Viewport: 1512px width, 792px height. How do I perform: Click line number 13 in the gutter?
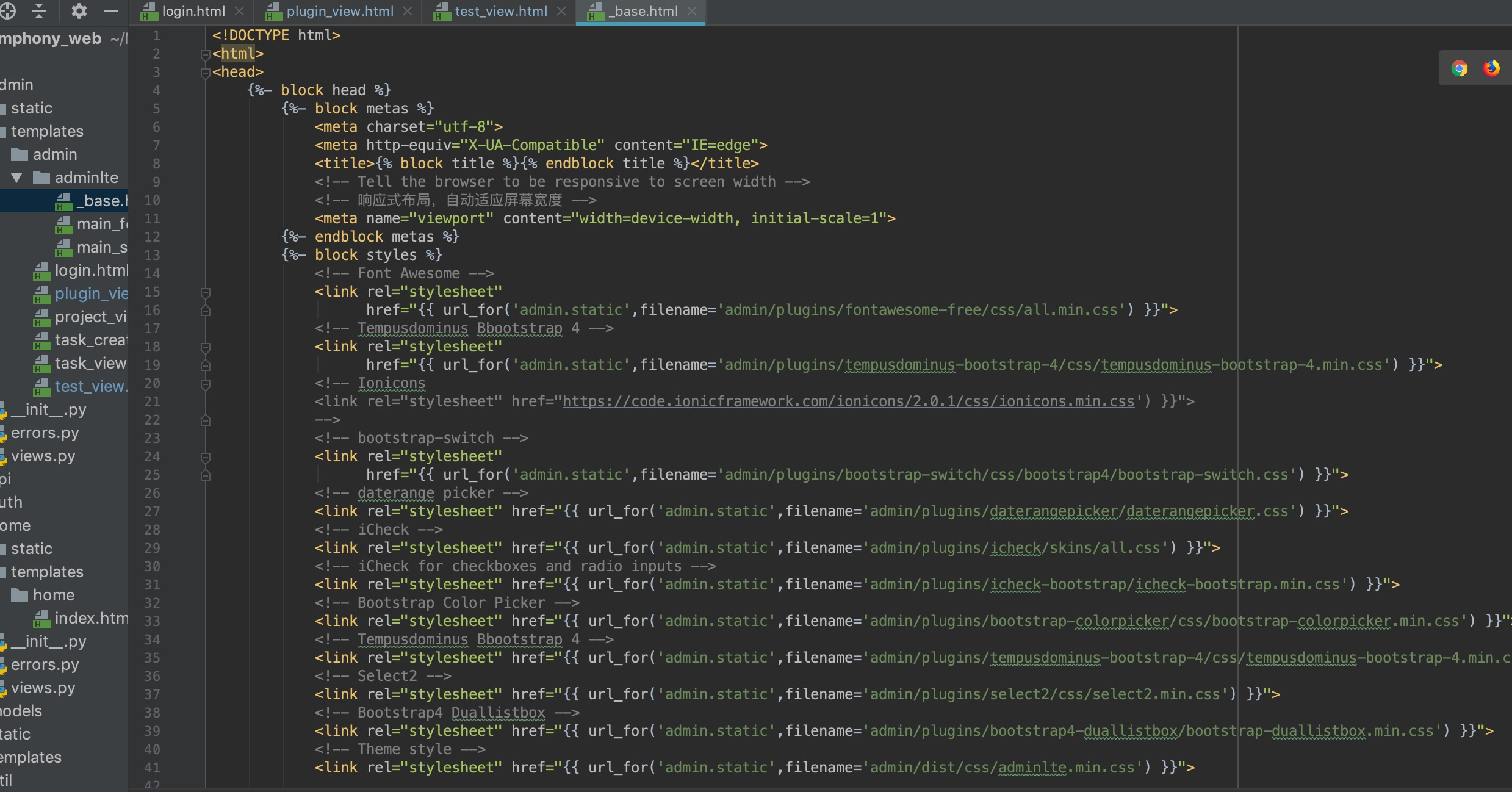[153, 255]
